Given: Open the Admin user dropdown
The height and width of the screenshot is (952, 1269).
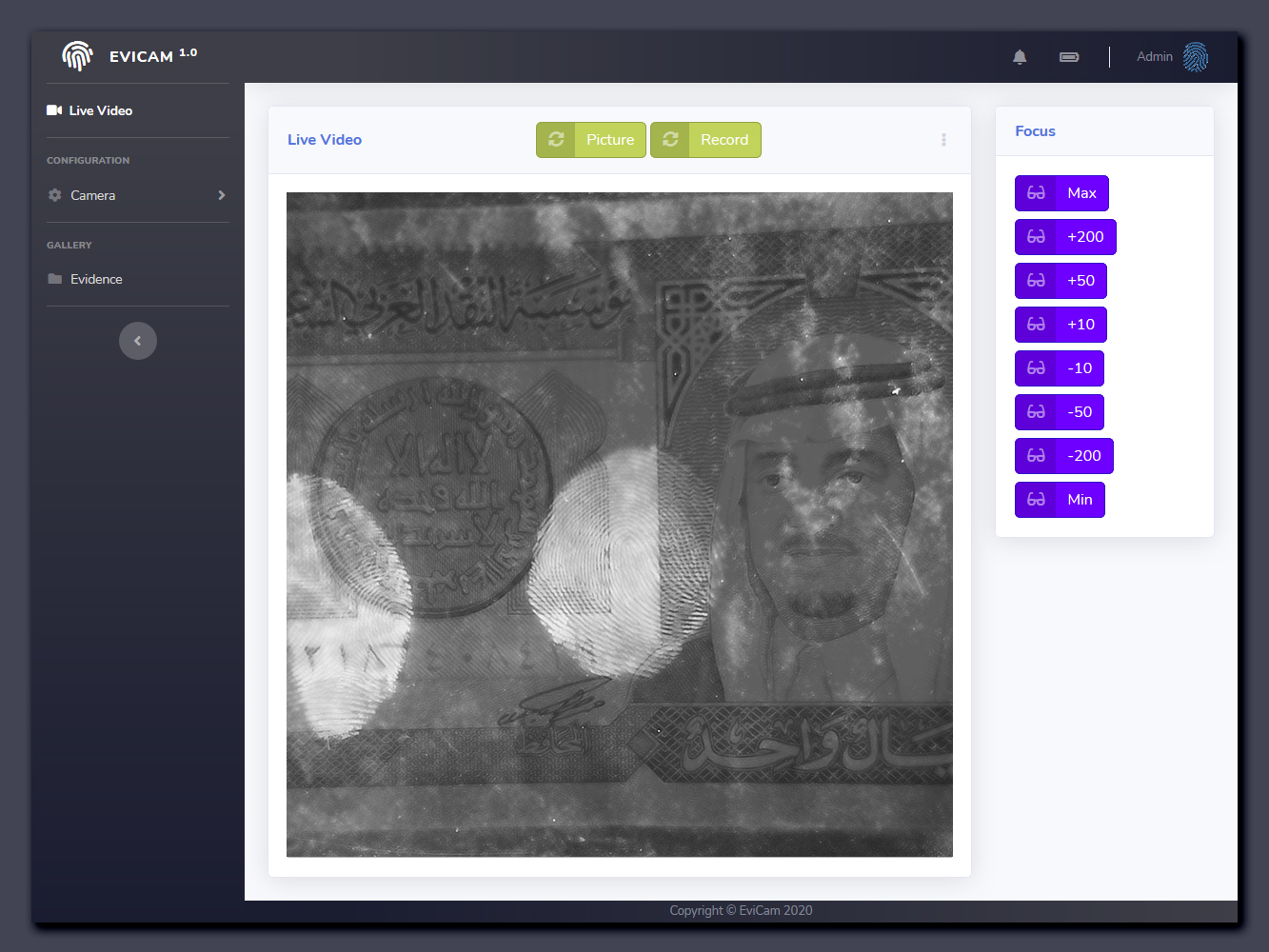Looking at the screenshot, I should (x=1154, y=57).
